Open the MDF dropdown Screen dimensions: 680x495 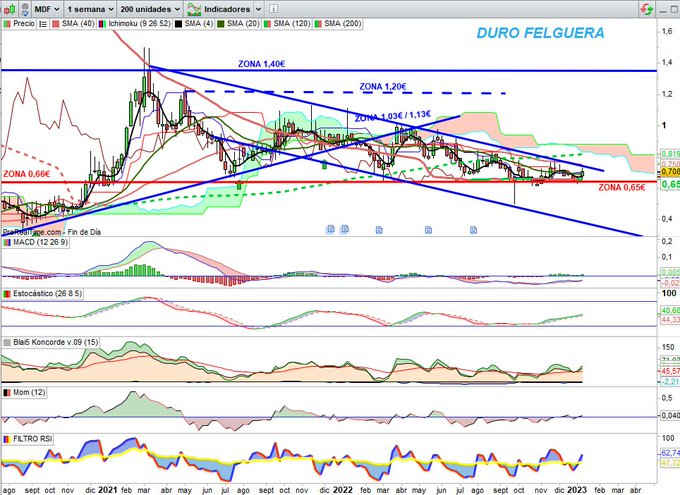(x=47, y=9)
